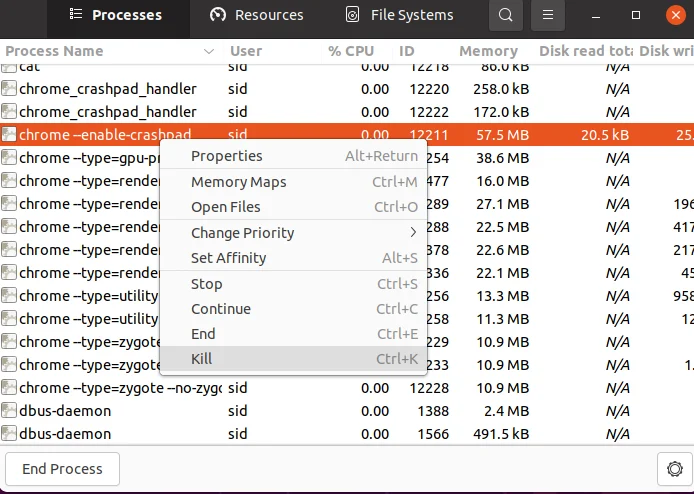The height and width of the screenshot is (494, 694).
Task: Select the chrome --type=gpu-process row name
Action: pos(89,158)
